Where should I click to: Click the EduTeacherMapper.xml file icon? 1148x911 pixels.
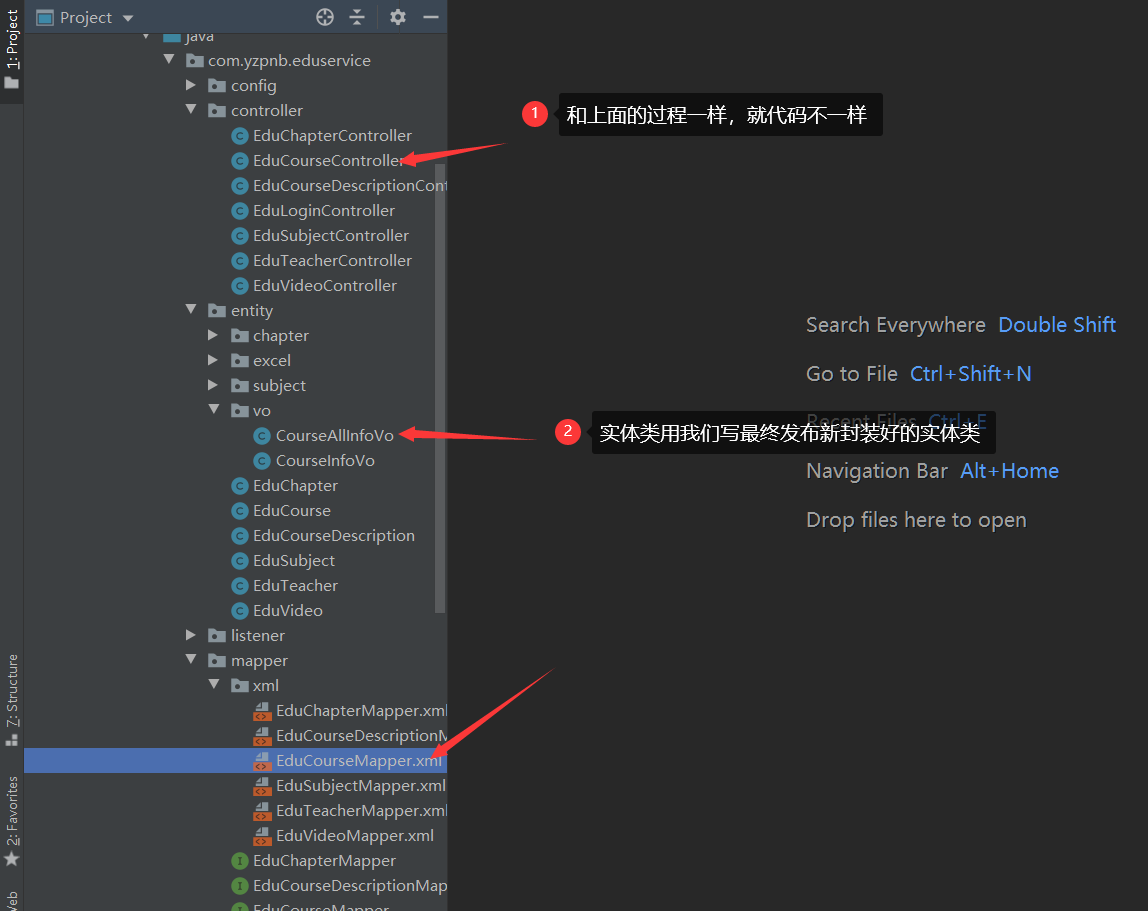point(262,811)
